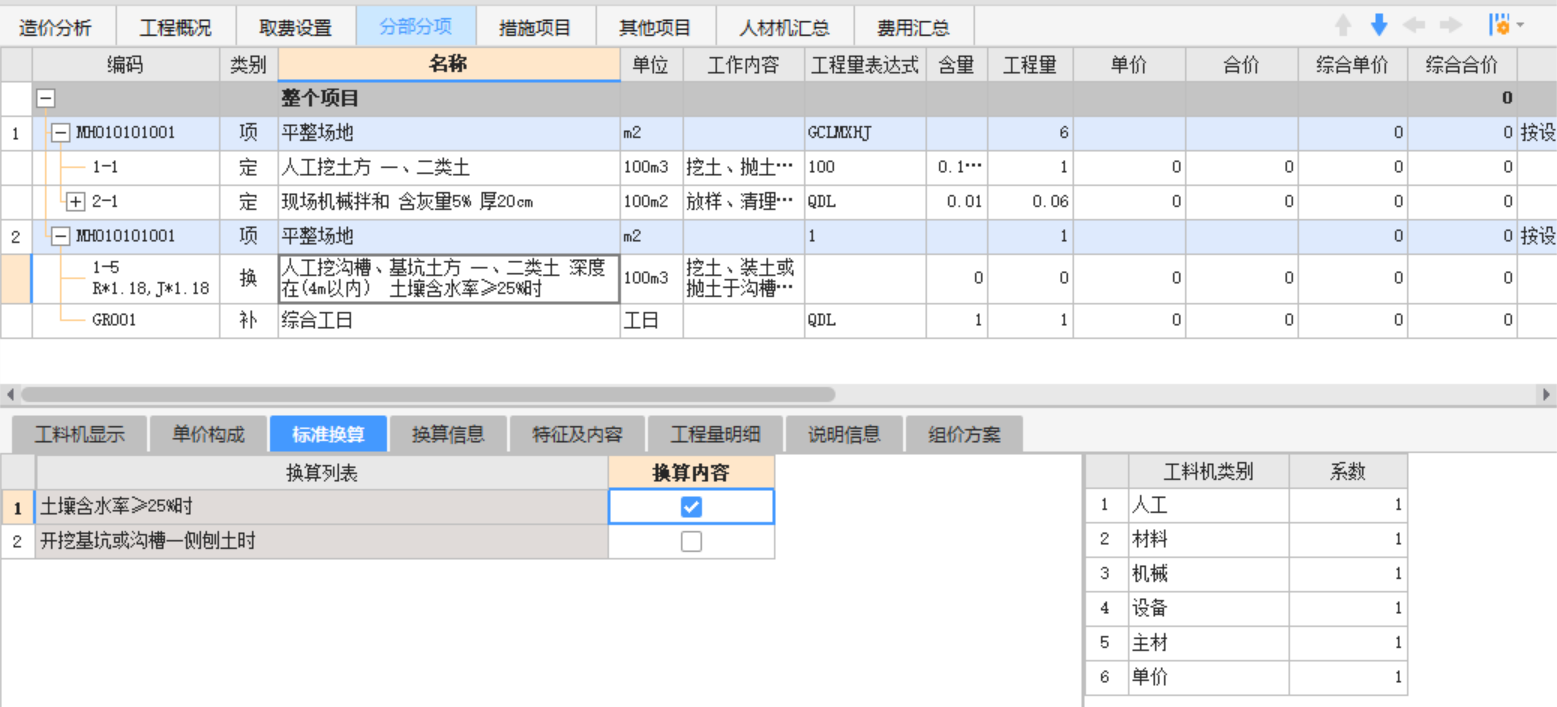
Task: Toggle the checked 换算内容 checkbox off
Action: [x=690, y=506]
